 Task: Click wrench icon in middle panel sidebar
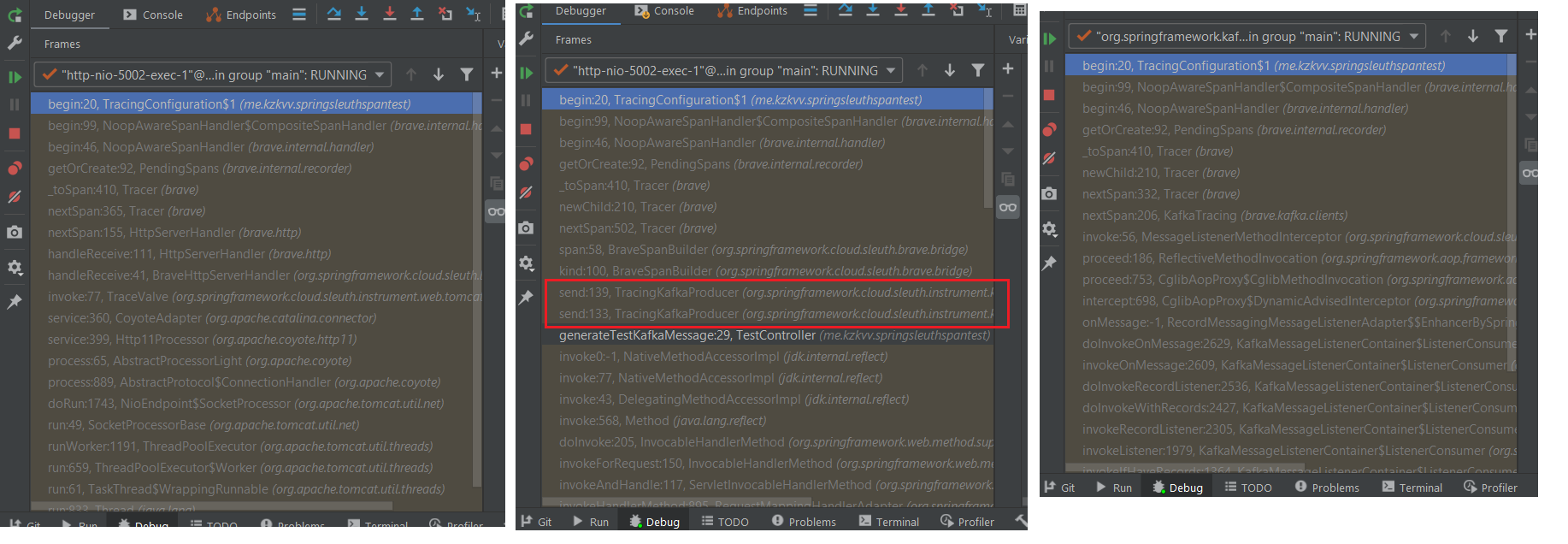pos(527,38)
